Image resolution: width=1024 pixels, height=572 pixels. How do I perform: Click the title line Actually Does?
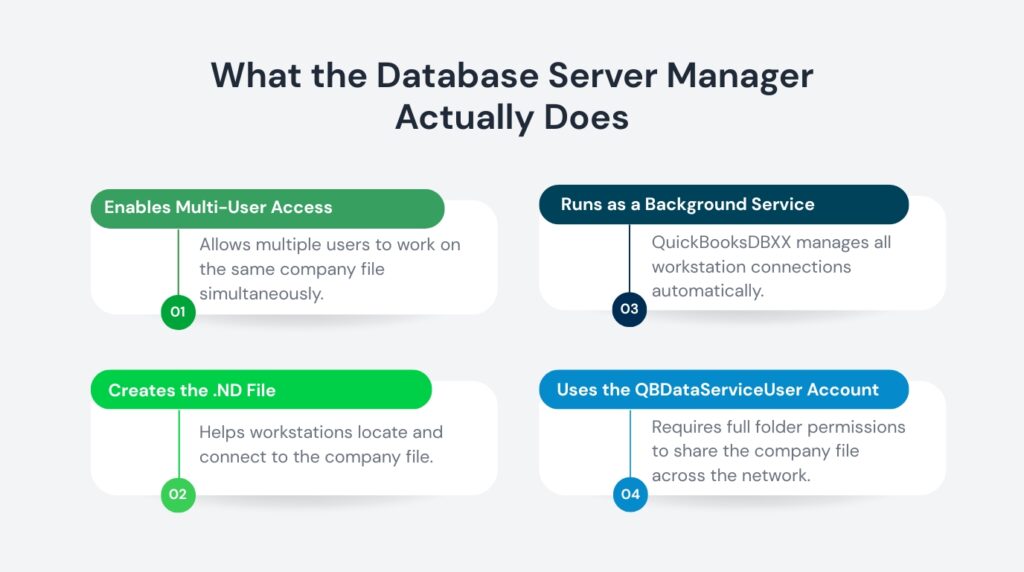click(x=512, y=118)
